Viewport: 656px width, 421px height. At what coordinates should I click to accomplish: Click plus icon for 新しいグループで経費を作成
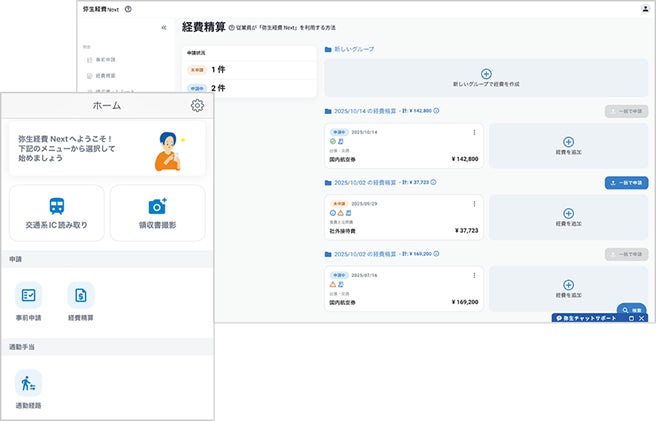486,74
